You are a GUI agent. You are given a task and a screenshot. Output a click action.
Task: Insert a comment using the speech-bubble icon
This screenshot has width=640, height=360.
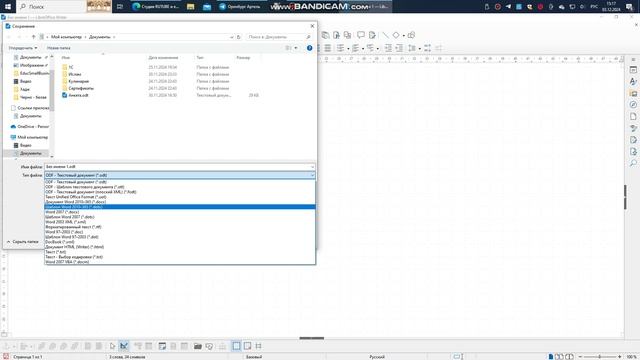361,35
